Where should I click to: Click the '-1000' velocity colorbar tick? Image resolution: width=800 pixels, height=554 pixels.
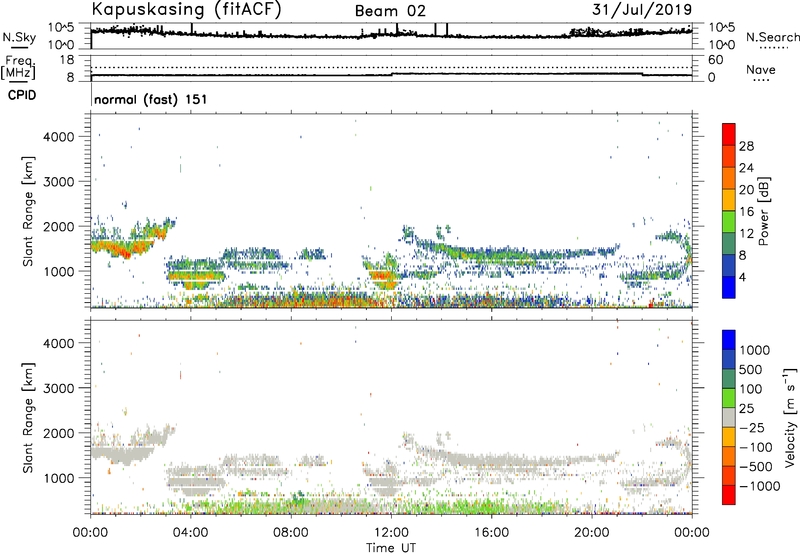[759, 486]
